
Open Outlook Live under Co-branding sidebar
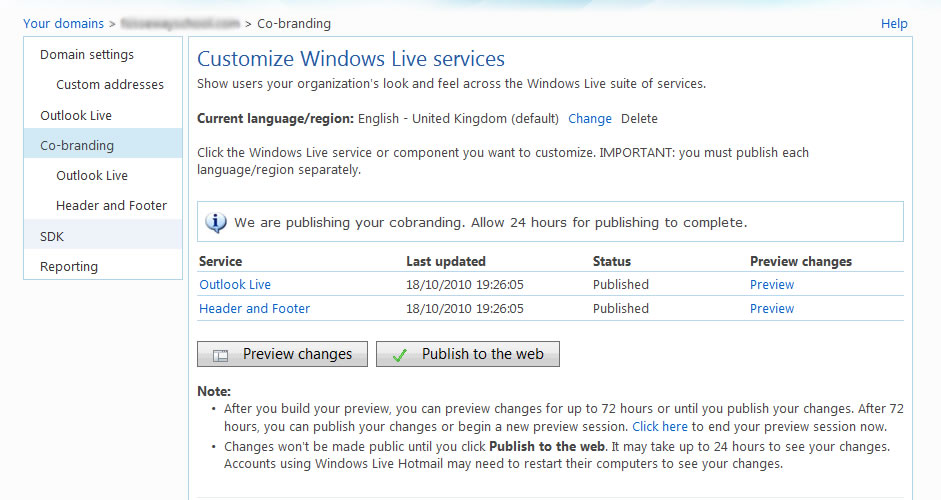92,175
